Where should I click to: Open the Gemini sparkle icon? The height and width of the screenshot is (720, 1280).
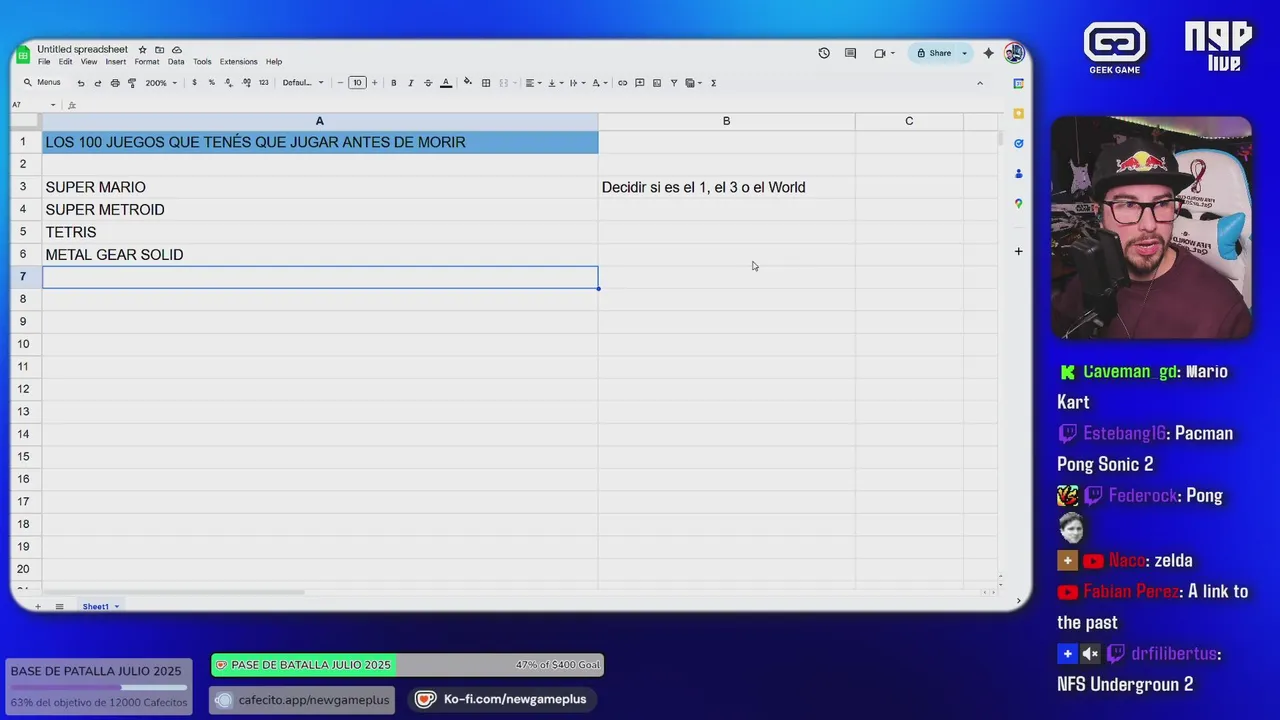tap(988, 53)
